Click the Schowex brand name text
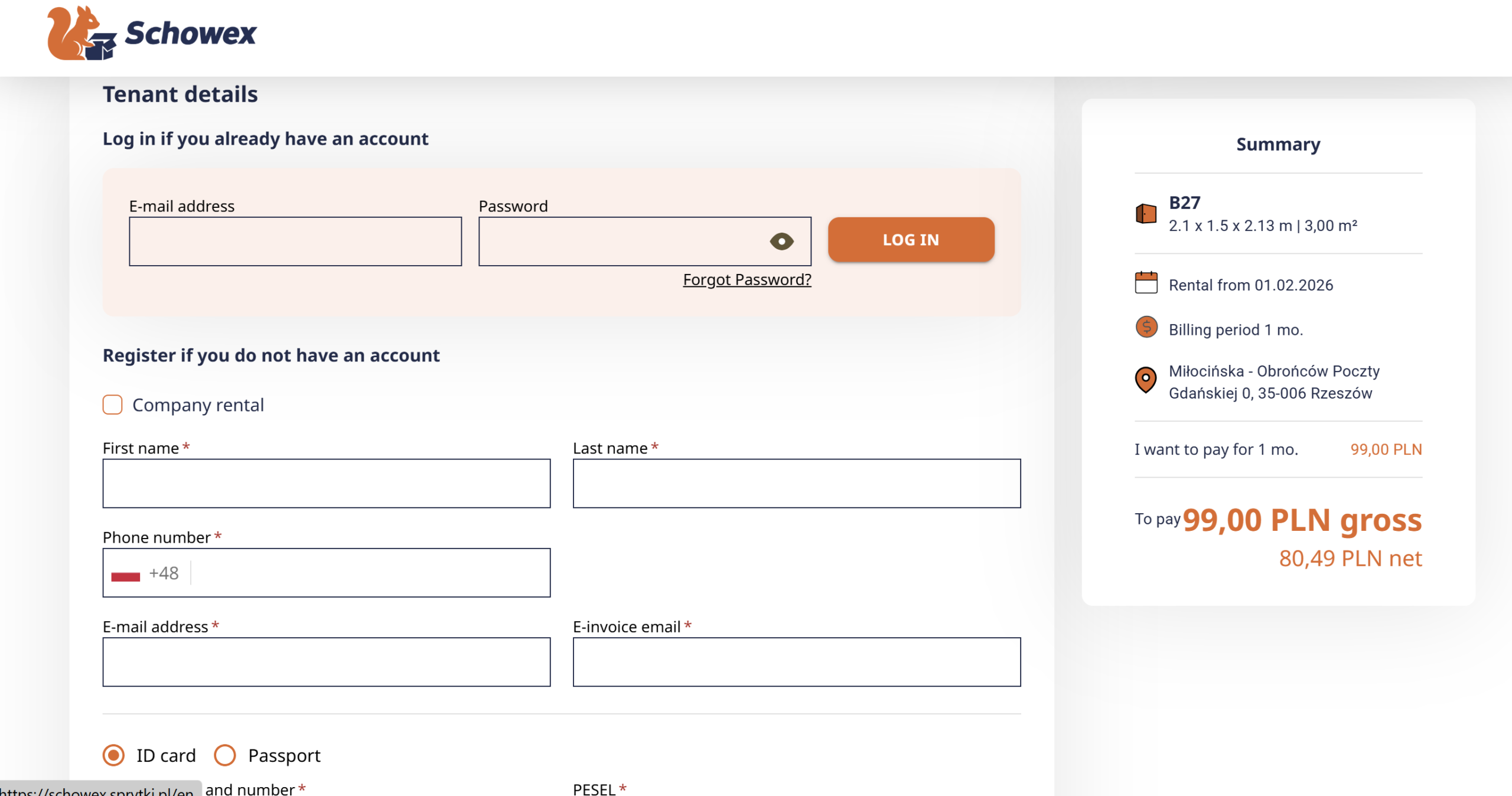Image resolution: width=1512 pixels, height=796 pixels. coord(191,33)
